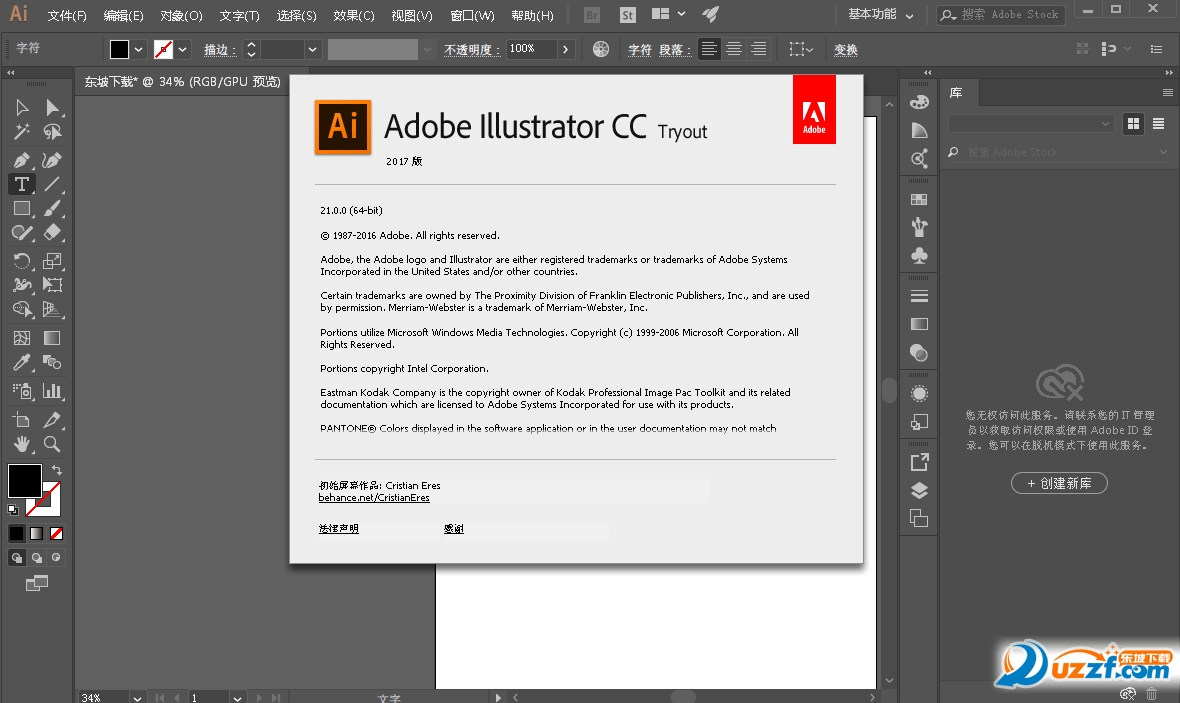Viewport: 1180px width, 703px height.
Task: Select the Type tool in the toolbar
Action: point(20,184)
